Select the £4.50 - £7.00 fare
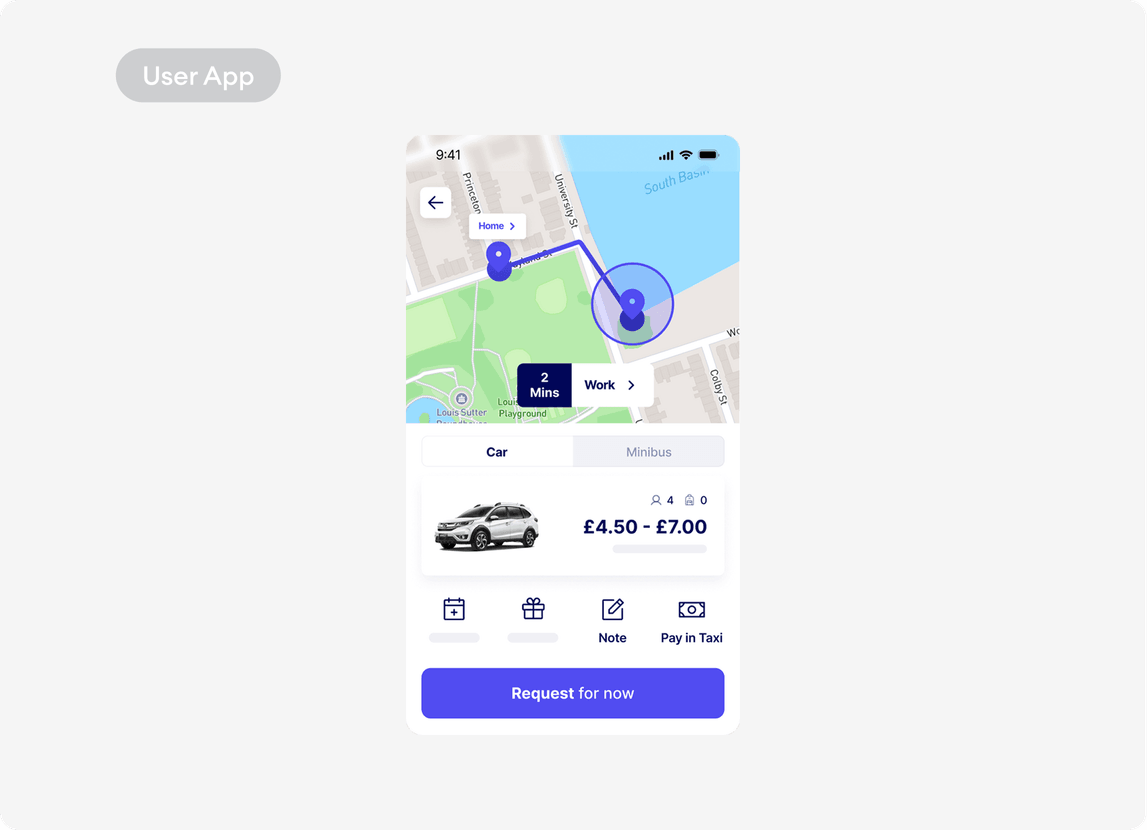This screenshot has height=830, width=1147. click(645, 527)
